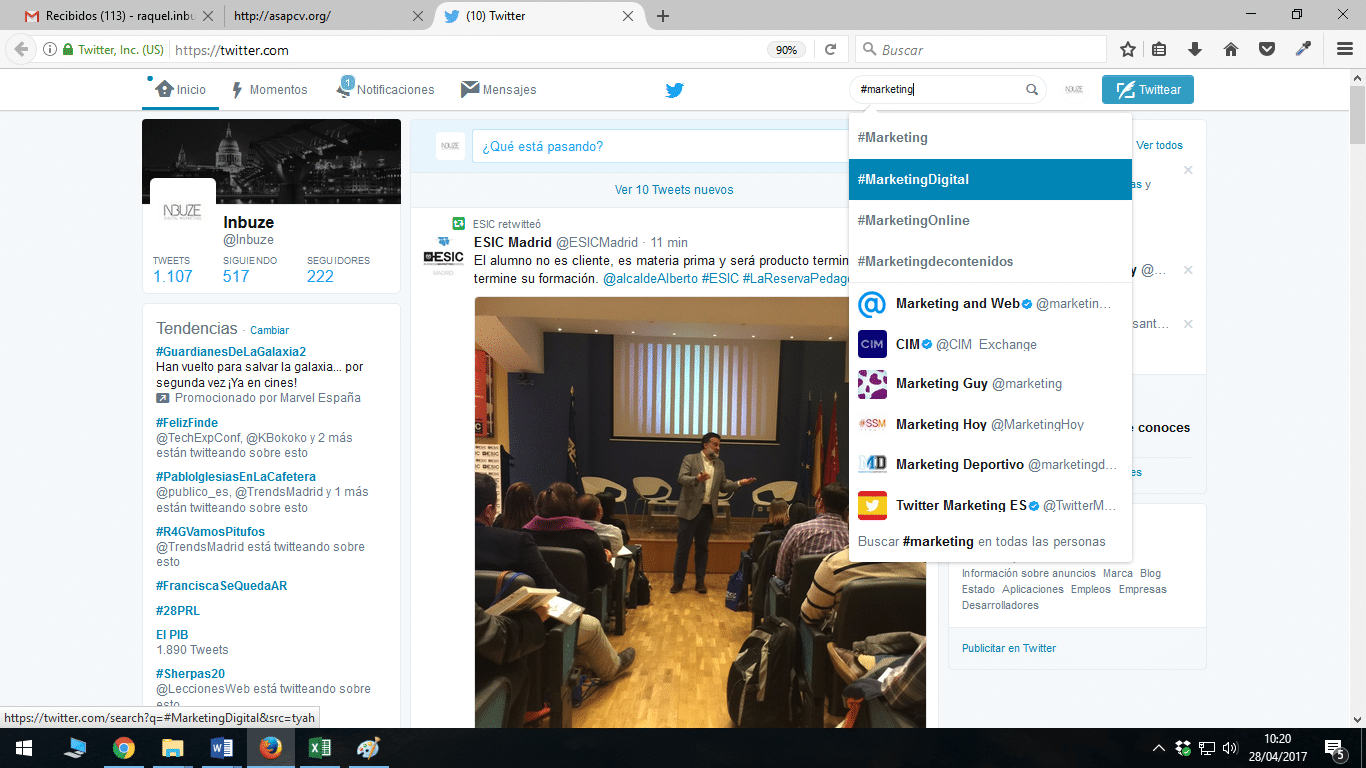Open Inbuze profile avatar menu in navbar
The height and width of the screenshot is (768, 1366).
coord(1074,90)
